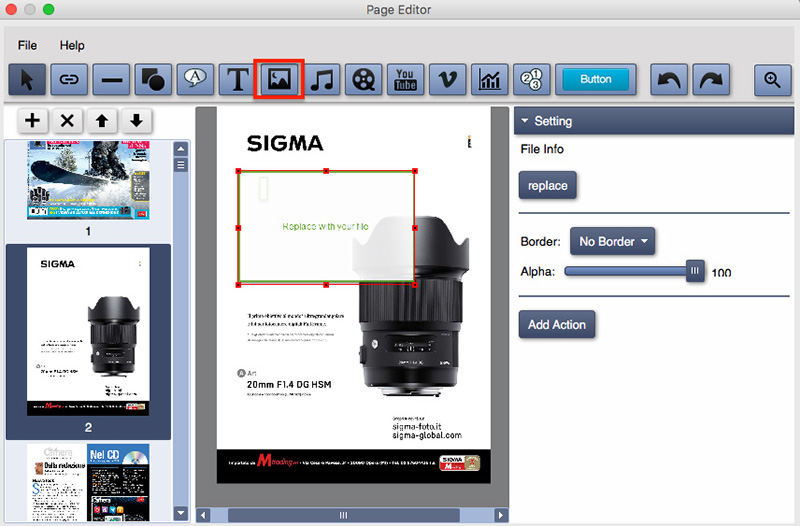Undo the last action

tap(669, 80)
